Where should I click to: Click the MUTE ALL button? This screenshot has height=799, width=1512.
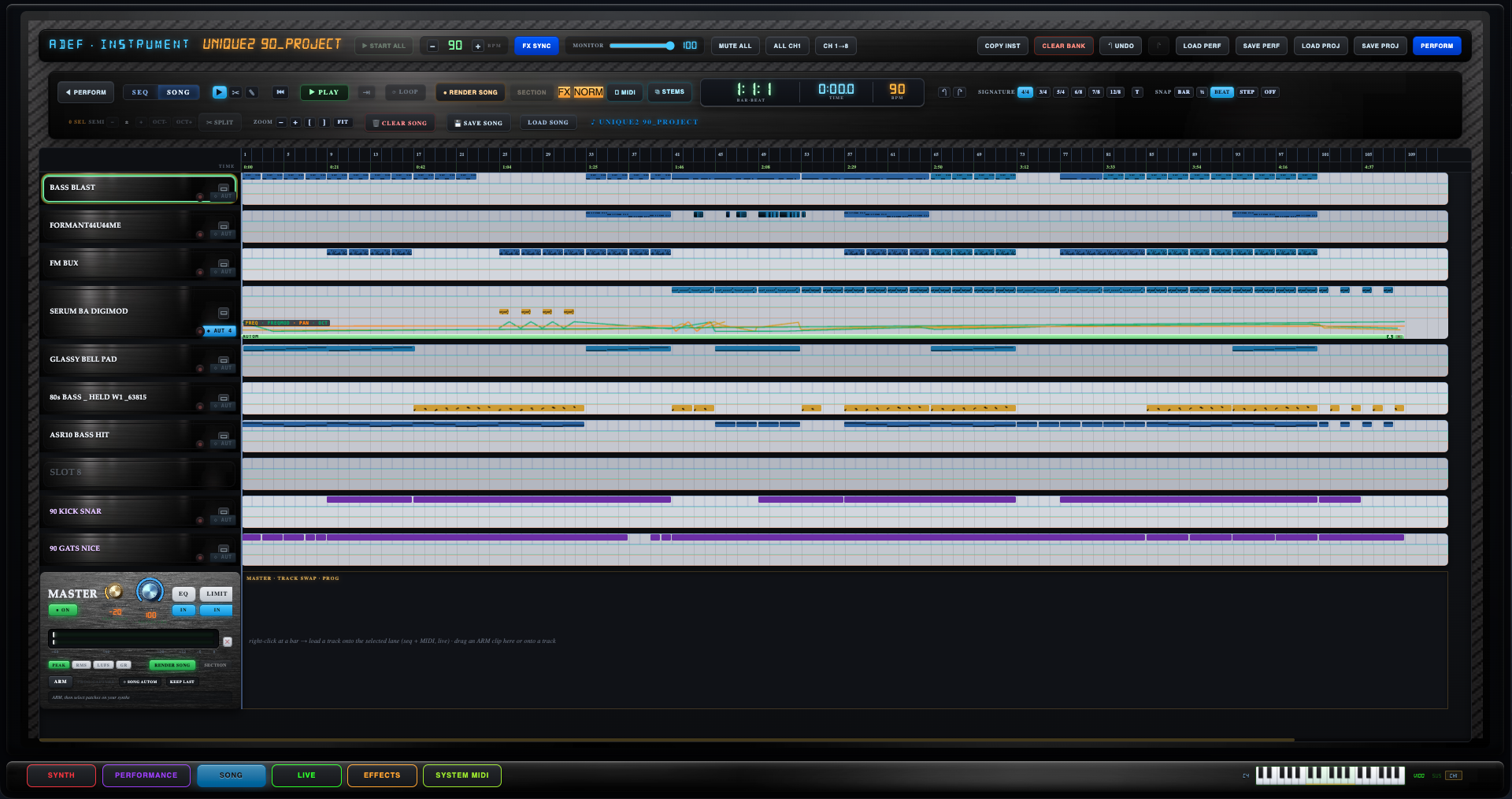pyautogui.click(x=735, y=46)
